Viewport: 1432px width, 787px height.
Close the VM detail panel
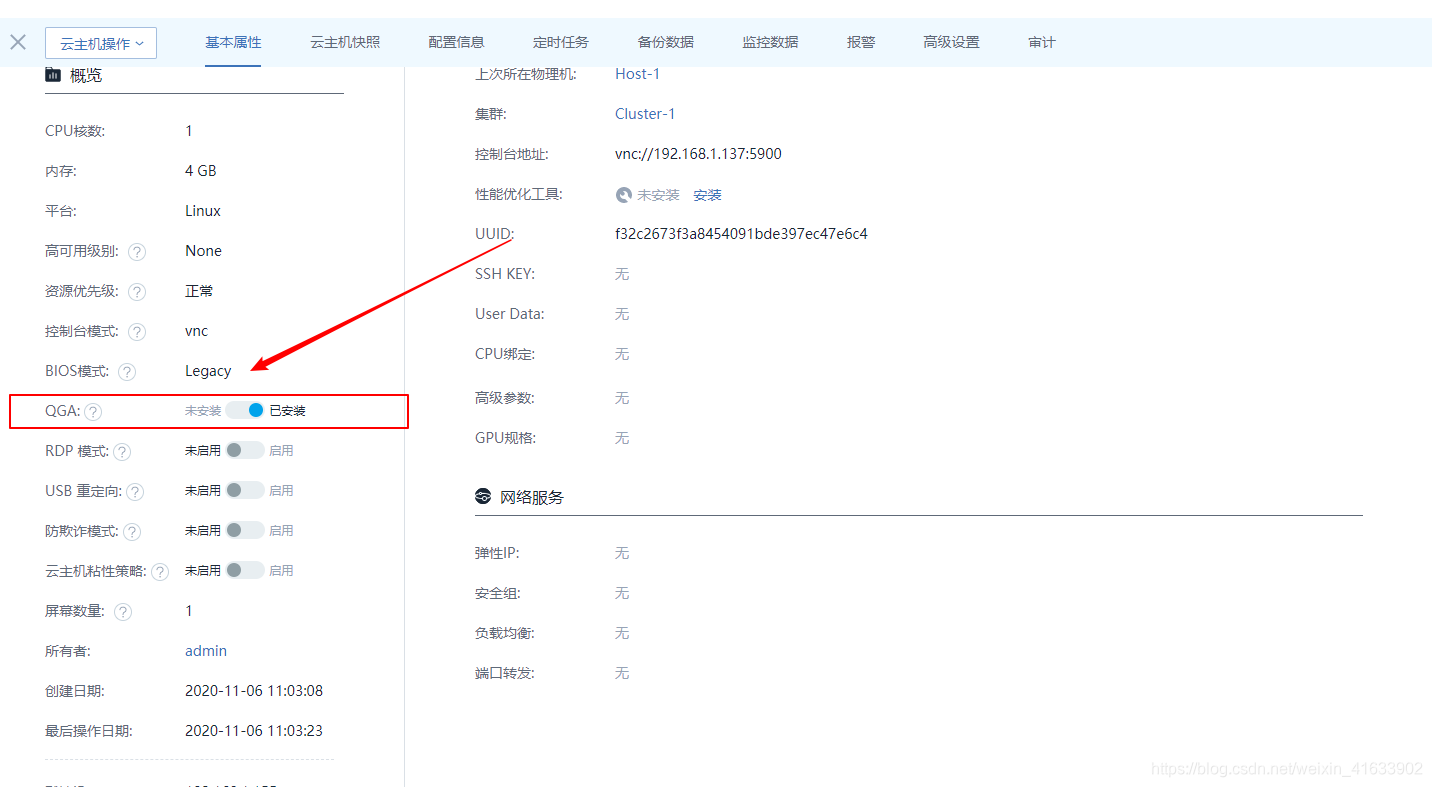tap(18, 42)
